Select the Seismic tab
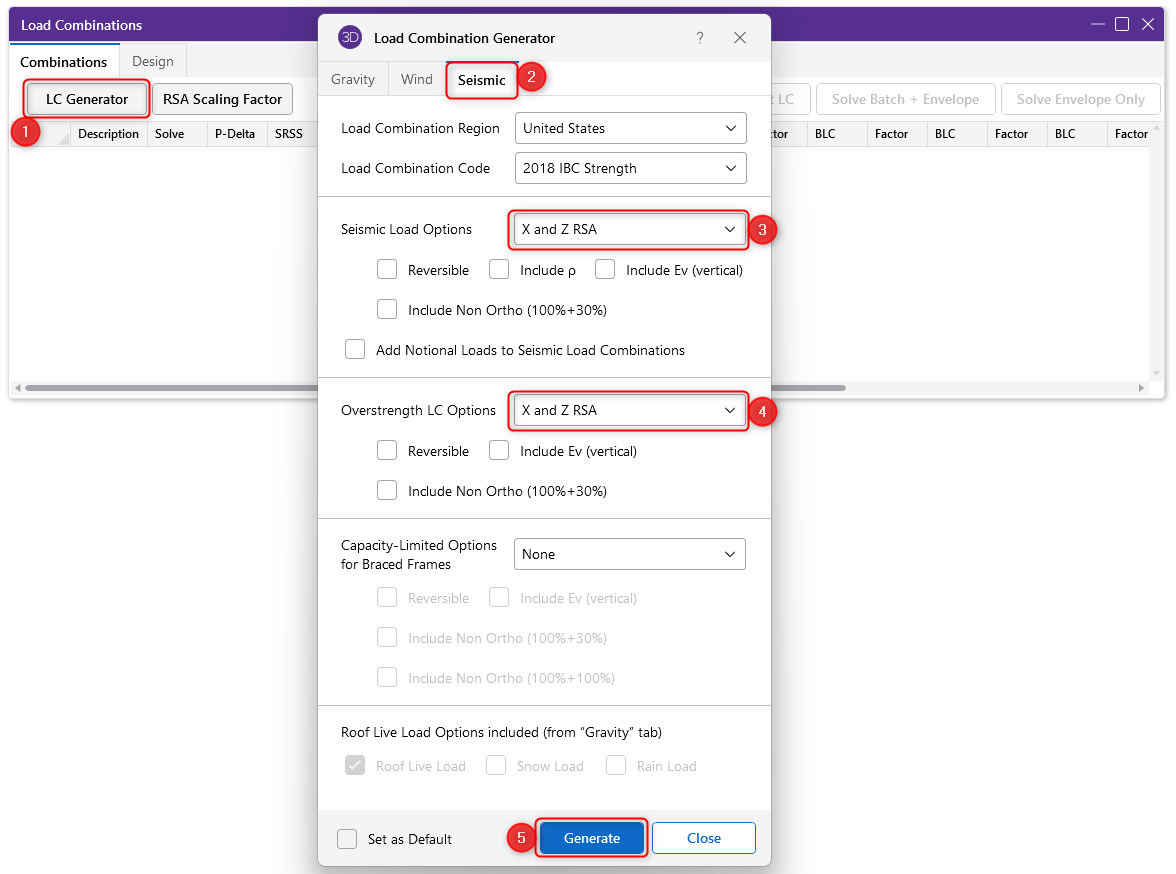The width and height of the screenshot is (1176, 874). (x=482, y=80)
